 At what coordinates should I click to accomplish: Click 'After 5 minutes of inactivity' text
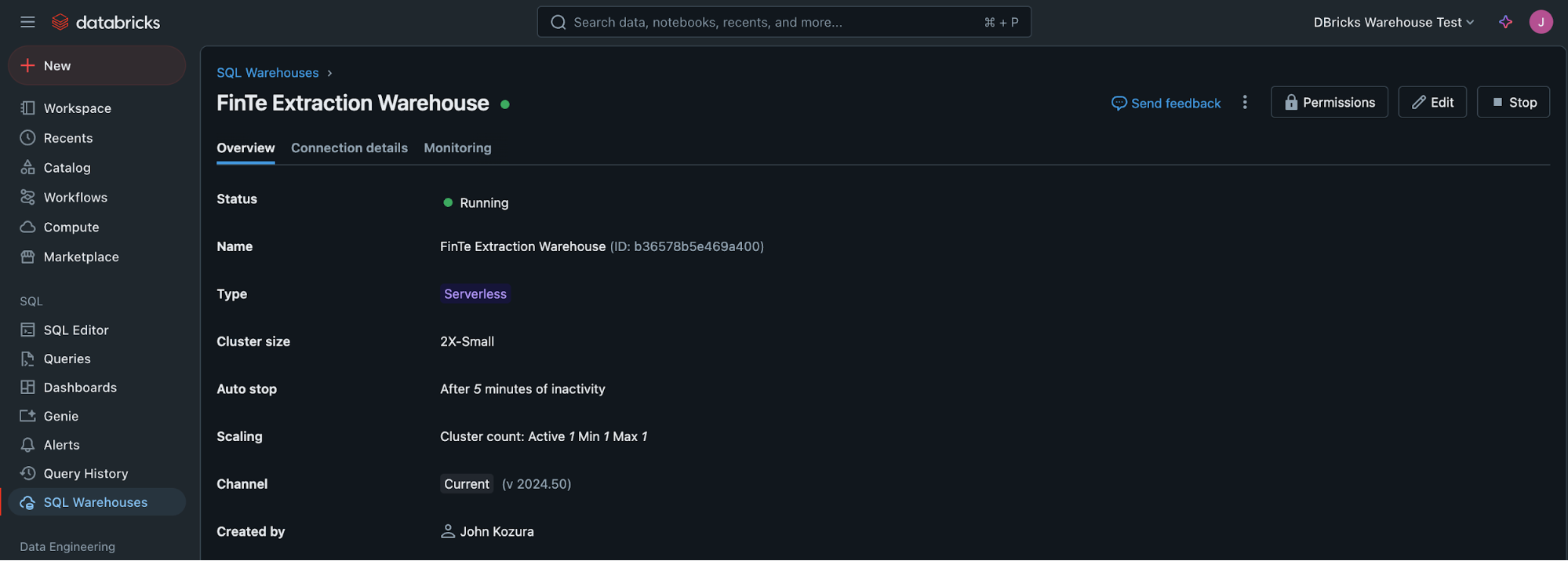point(522,389)
